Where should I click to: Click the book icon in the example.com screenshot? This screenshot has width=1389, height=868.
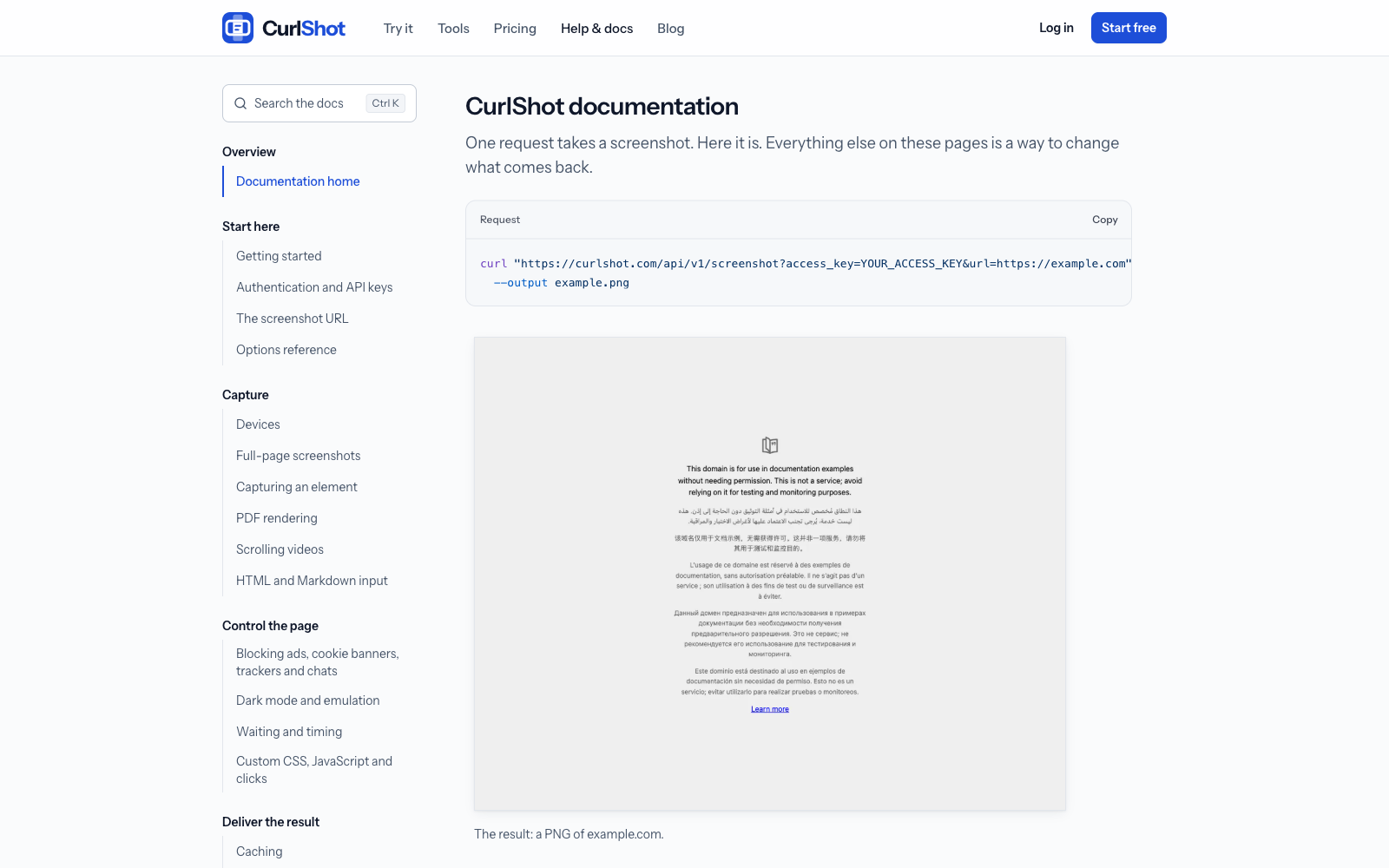tap(770, 445)
